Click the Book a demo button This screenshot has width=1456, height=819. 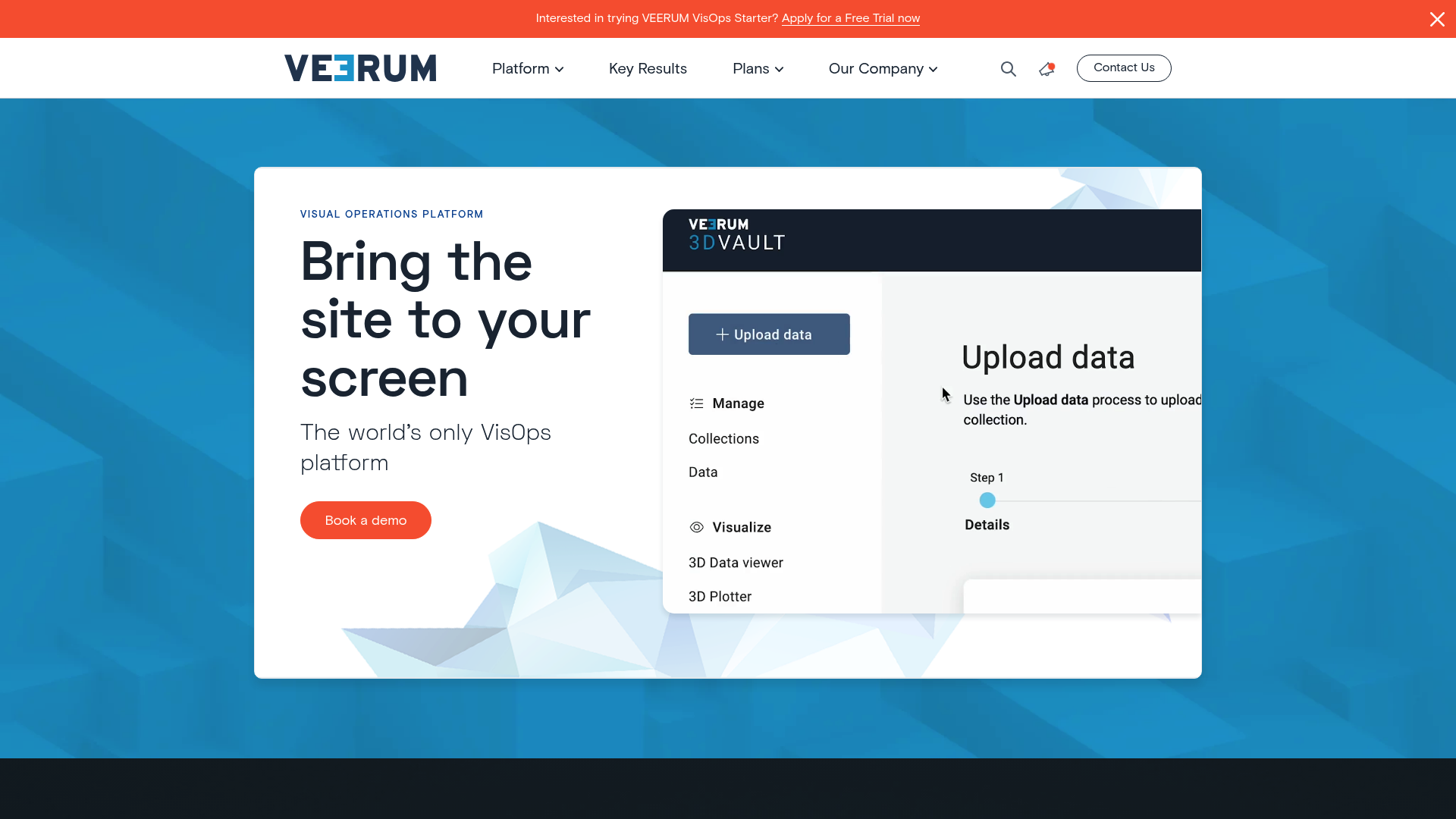coord(366,520)
